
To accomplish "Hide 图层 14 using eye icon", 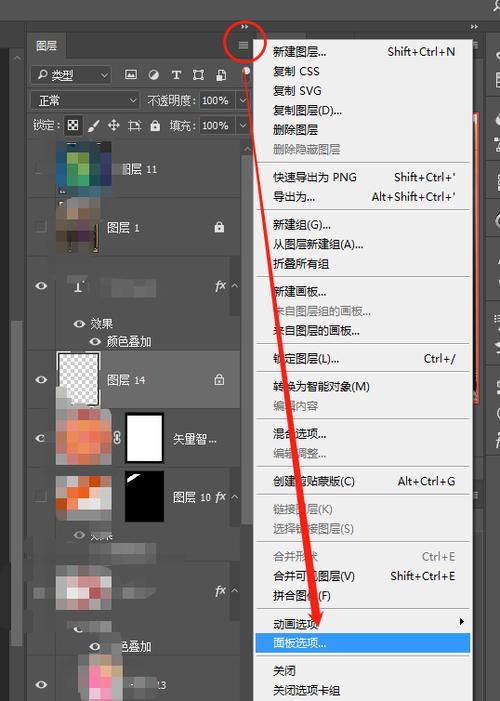I will click(41, 380).
